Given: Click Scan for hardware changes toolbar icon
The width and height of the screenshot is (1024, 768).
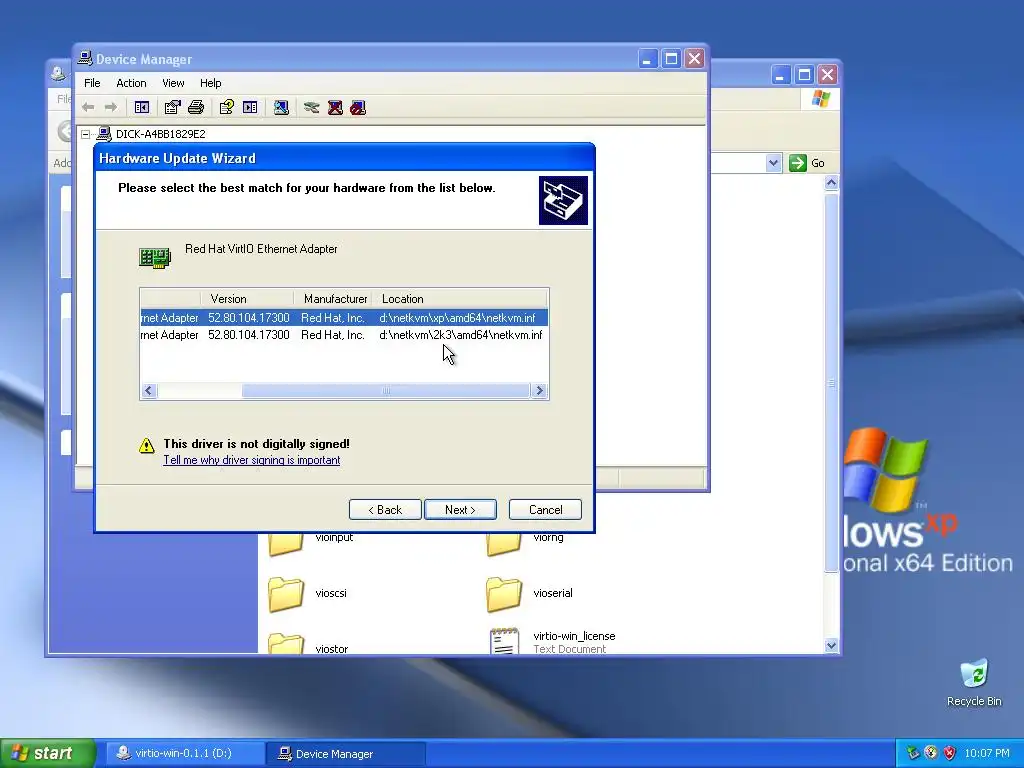Looking at the screenshot, I should coord(281,108).
